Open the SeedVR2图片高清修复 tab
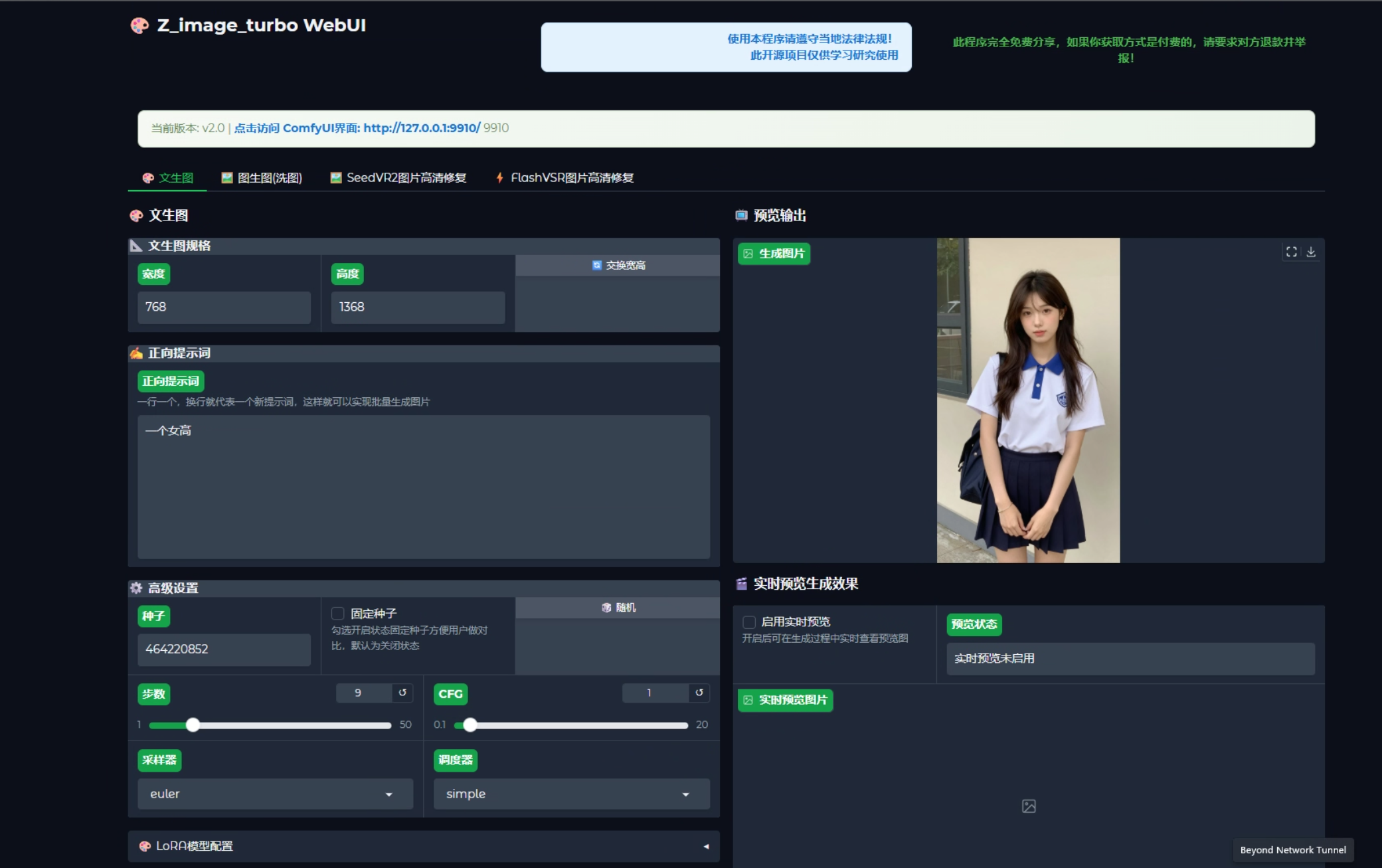This screenshot has width=1382, height=868. (x=398, y=178)
